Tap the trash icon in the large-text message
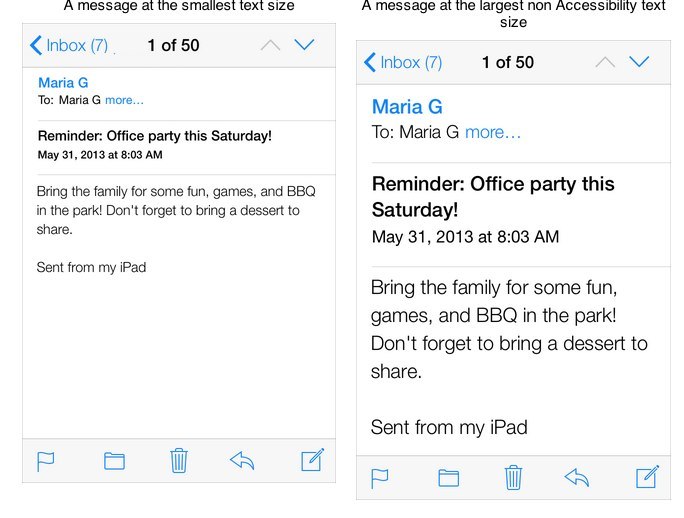The height and width of the screenshot is (518, 684). [513, 477]
